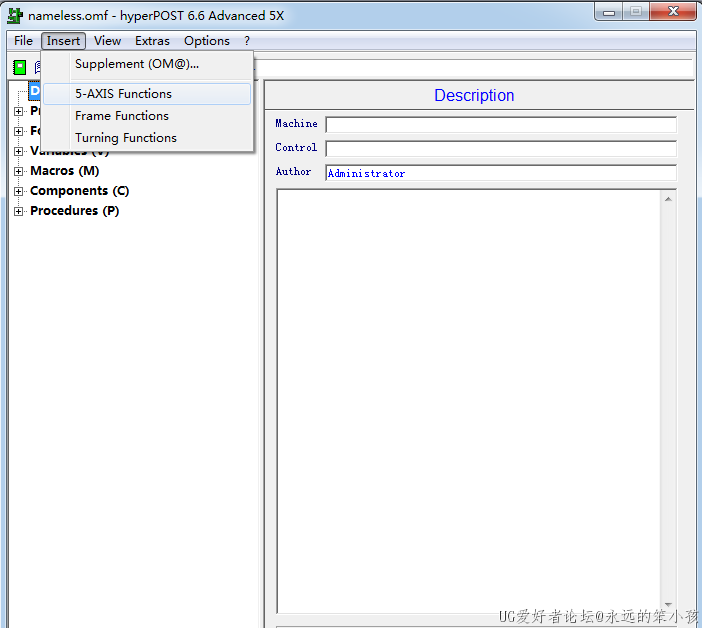Click the Author field containing Administrator
The height and width of the screenshot is (628, 702).
[501, 173]
